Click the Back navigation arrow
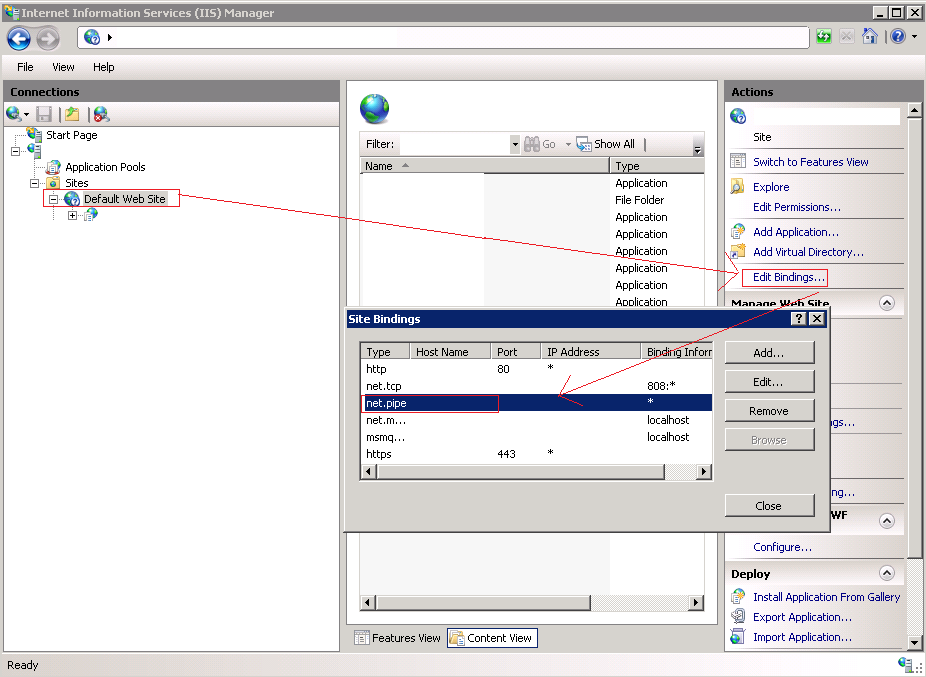926x677 pixels. [x=19, y=38]
